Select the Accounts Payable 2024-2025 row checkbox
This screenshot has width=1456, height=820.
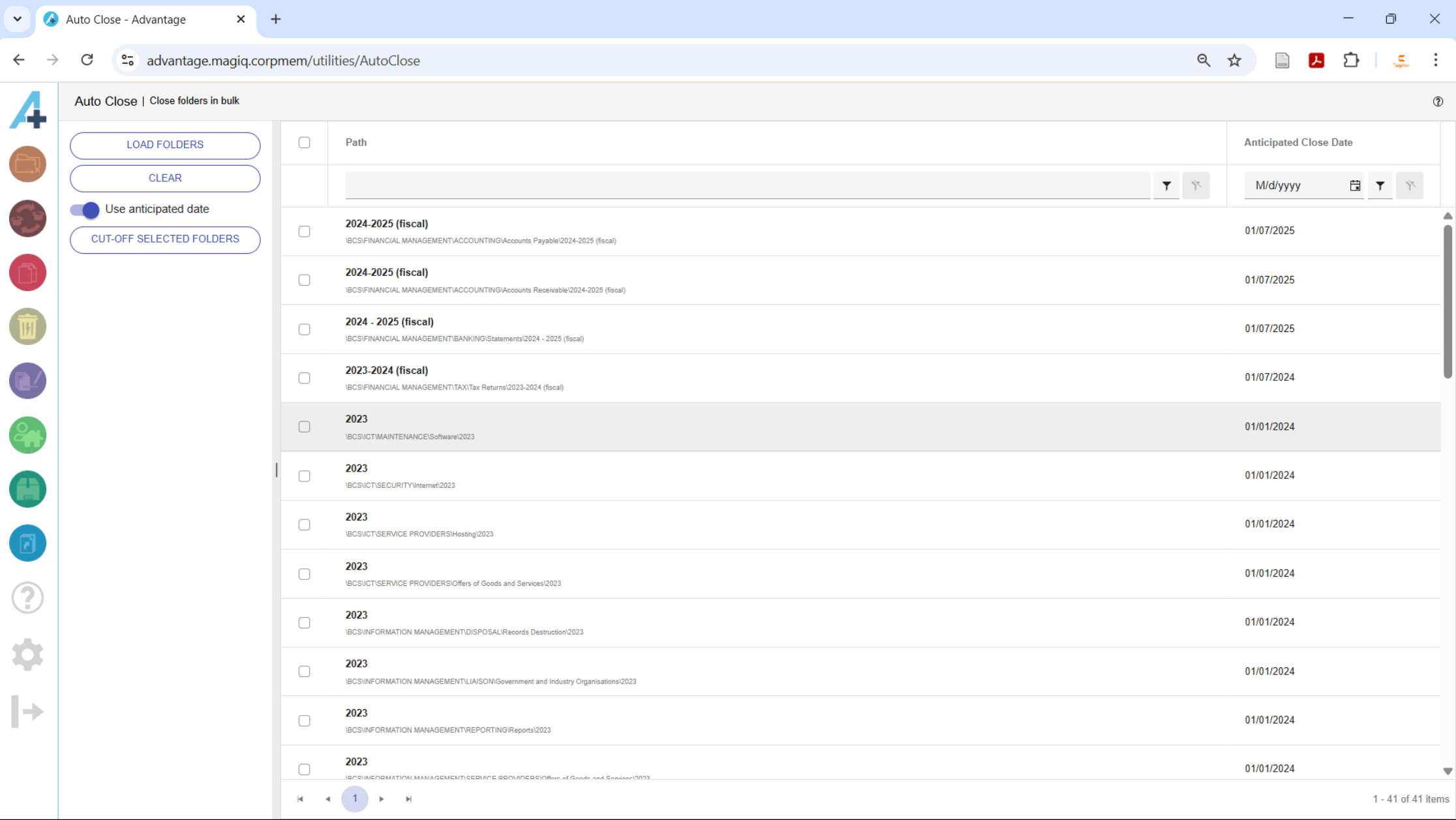pos(304,231)
